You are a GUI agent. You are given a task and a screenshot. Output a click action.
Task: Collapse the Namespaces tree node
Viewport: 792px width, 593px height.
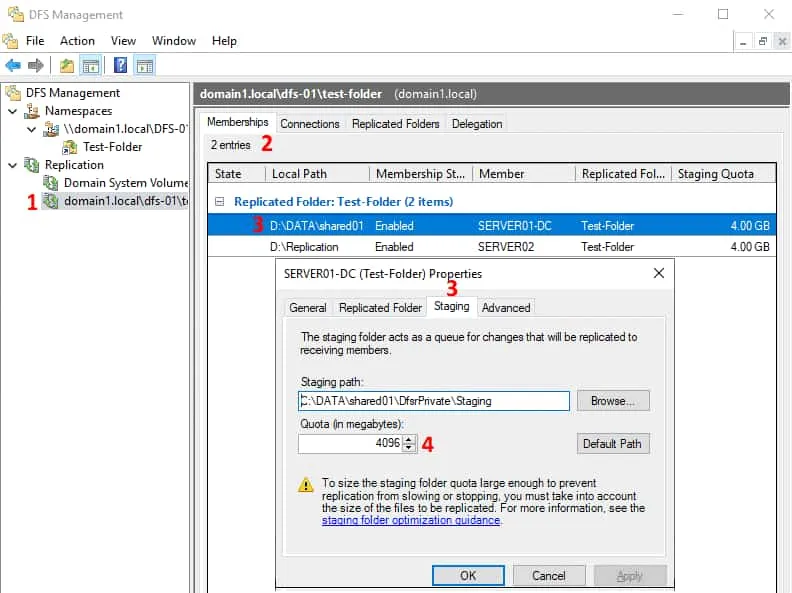(12, 111)
